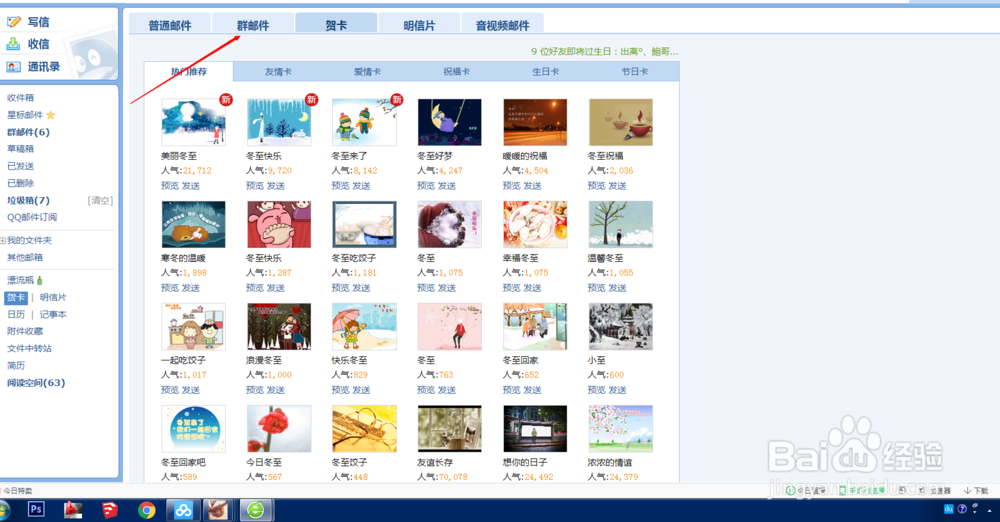Switch to the 普通邮件 tab
Image resolution: width=1000 pixels, height=522 pixels.
[x=170, y=26]
